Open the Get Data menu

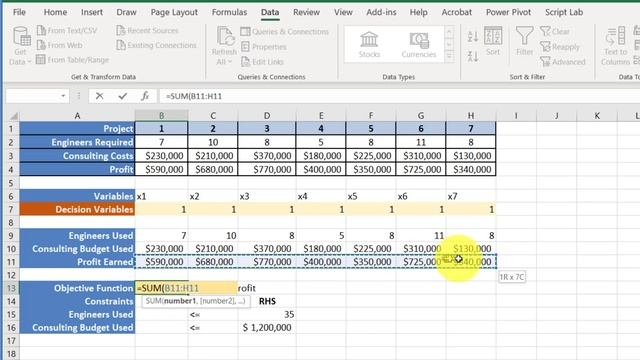pos(20,46)
